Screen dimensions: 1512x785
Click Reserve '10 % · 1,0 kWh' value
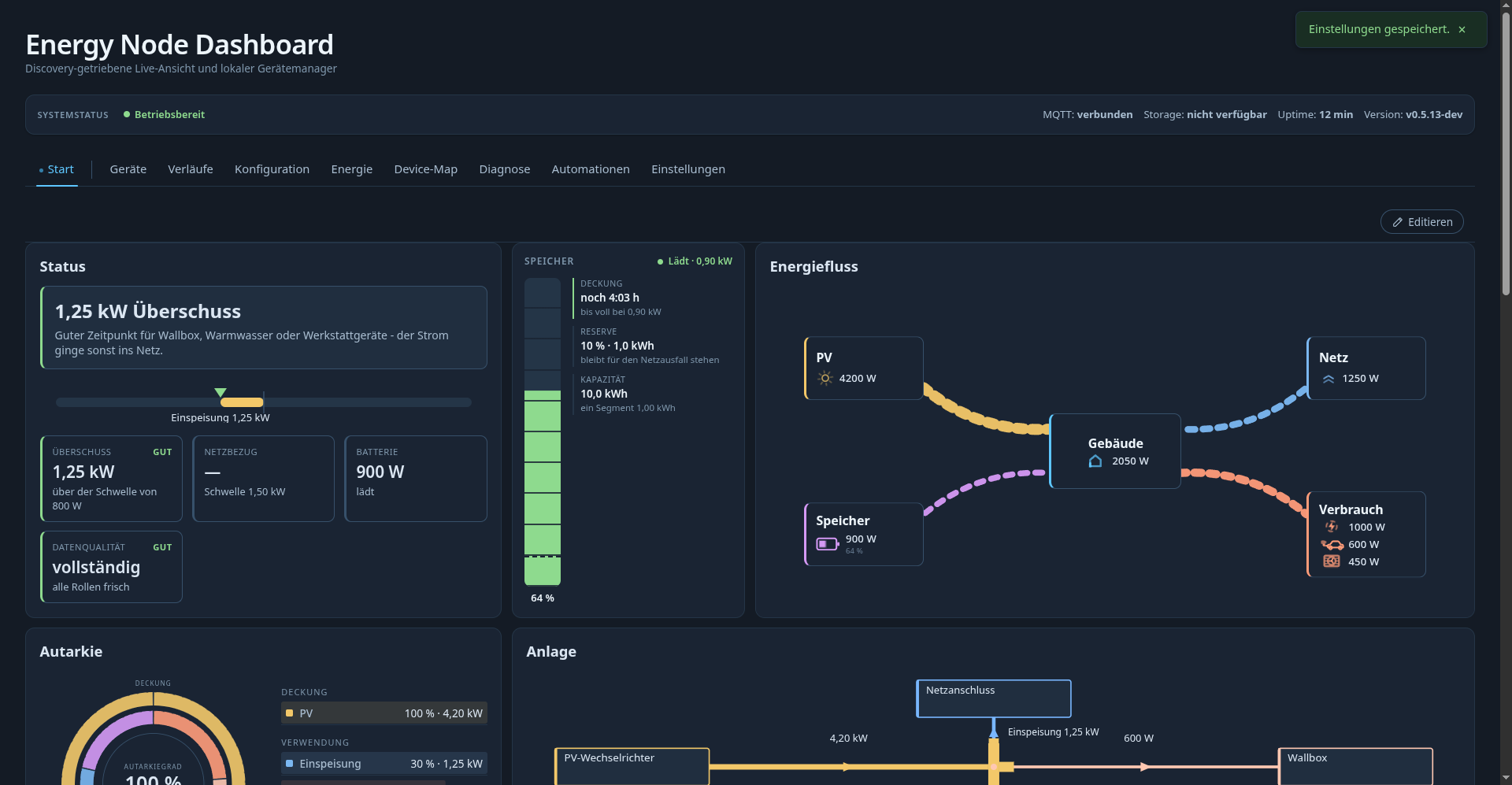pyautogui.click(x=617, y=346)
